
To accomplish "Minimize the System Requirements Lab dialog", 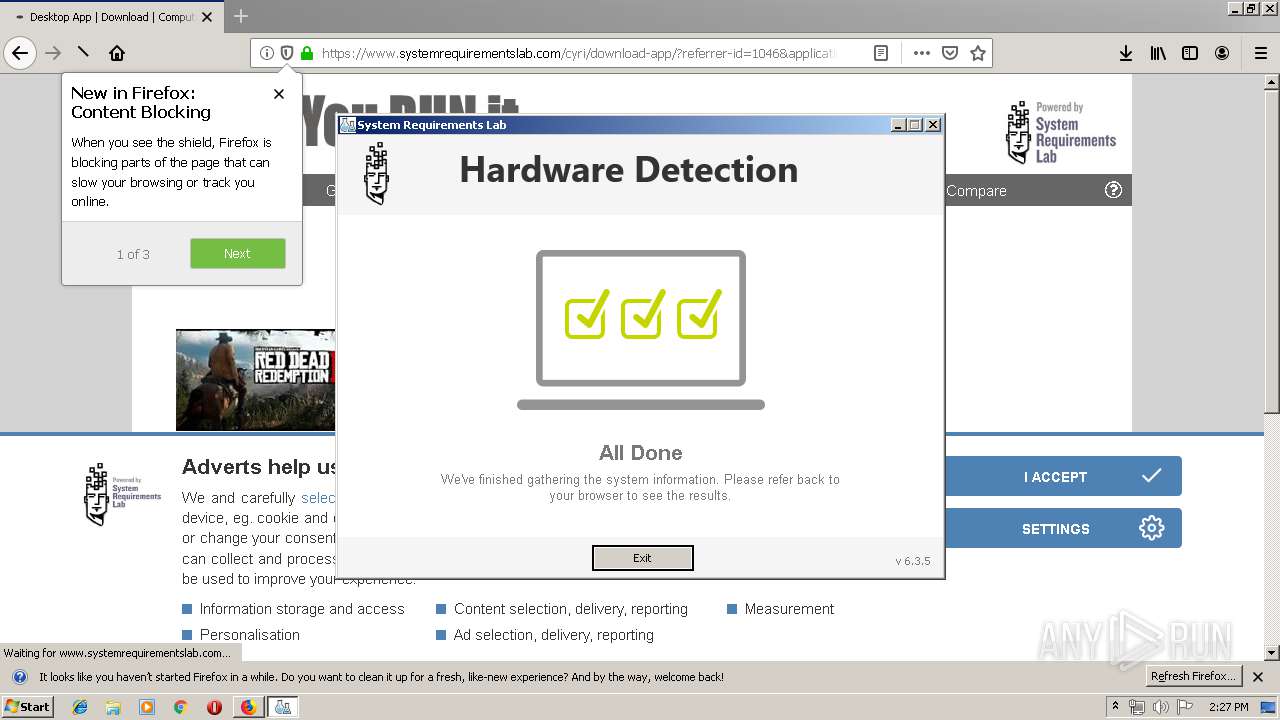I will point(898,125).
